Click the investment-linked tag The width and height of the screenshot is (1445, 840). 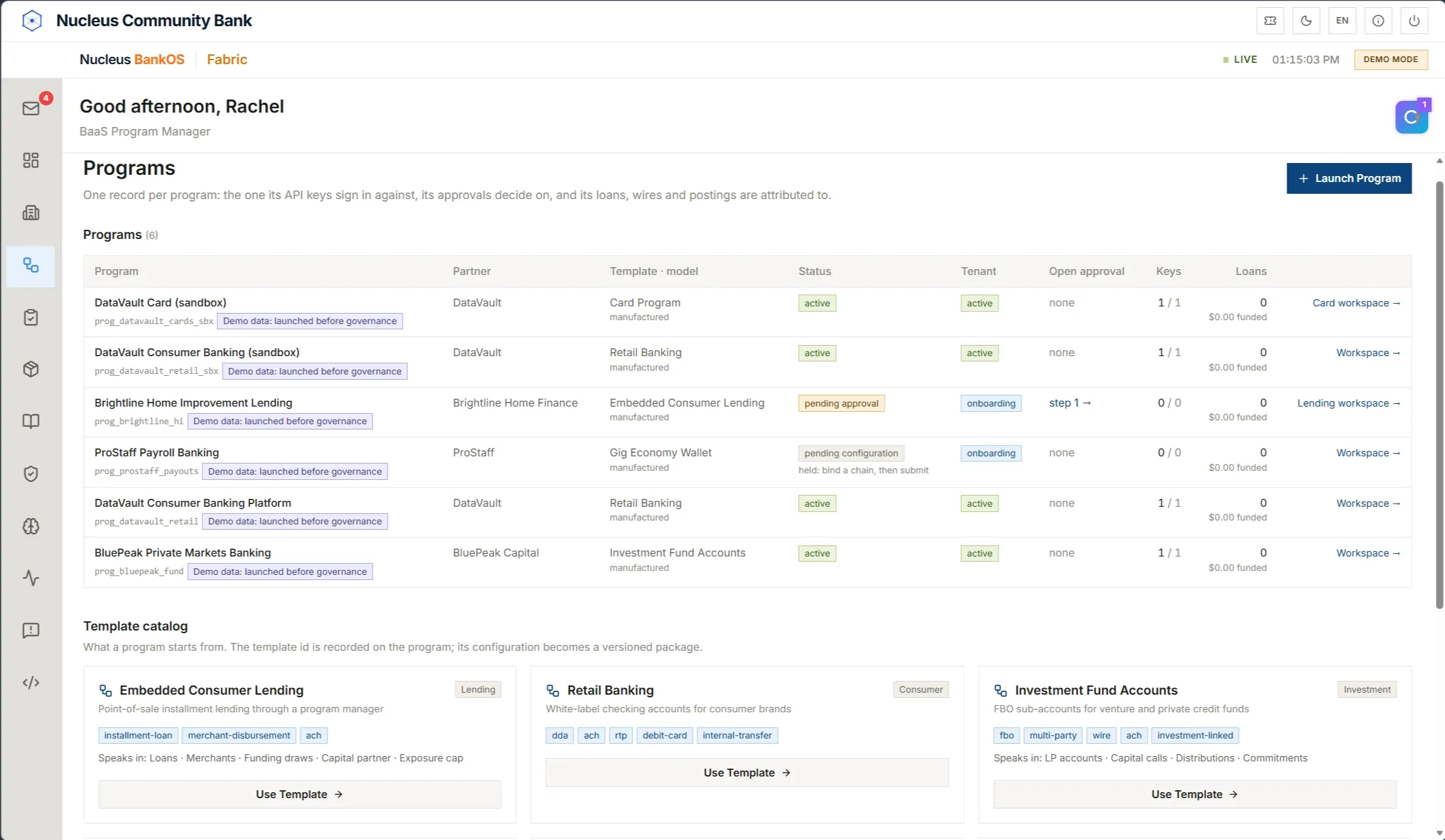pyautogui.click(x=1195, y=735)
